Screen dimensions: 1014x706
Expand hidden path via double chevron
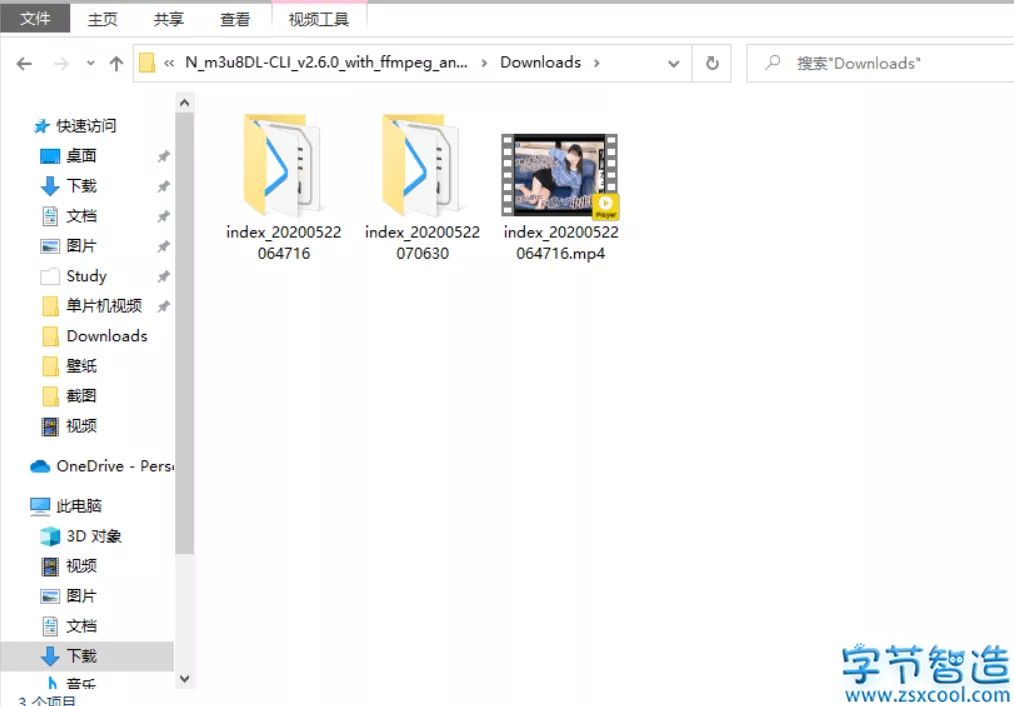pyautogui.click(x=169, y=63)
